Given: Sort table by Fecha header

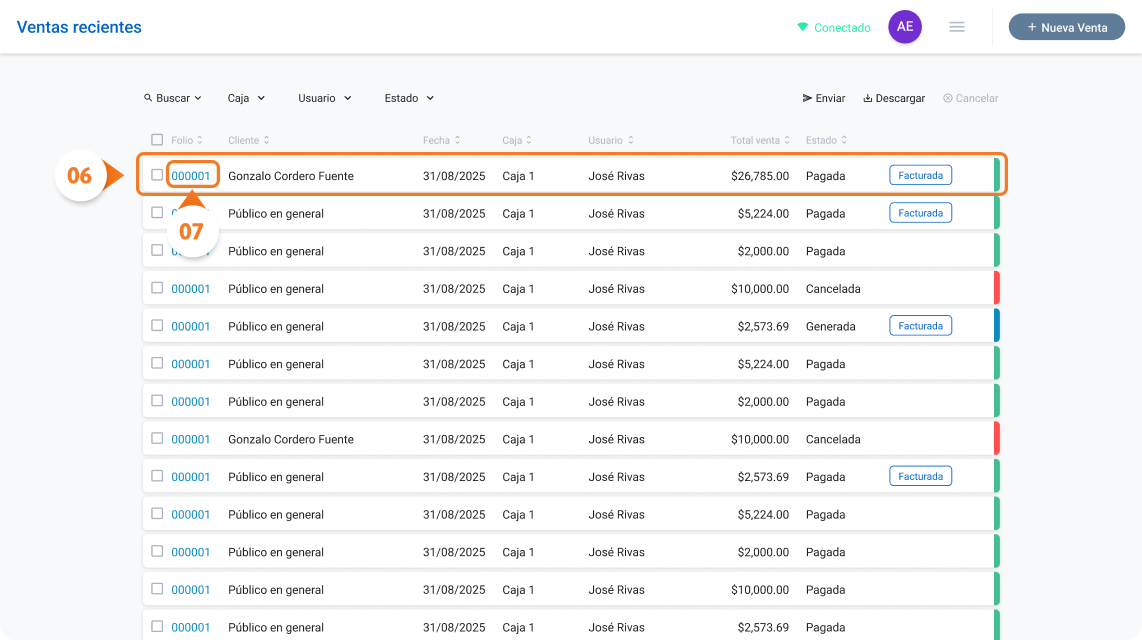Looking at the screenshot, I should click(441, 140).
